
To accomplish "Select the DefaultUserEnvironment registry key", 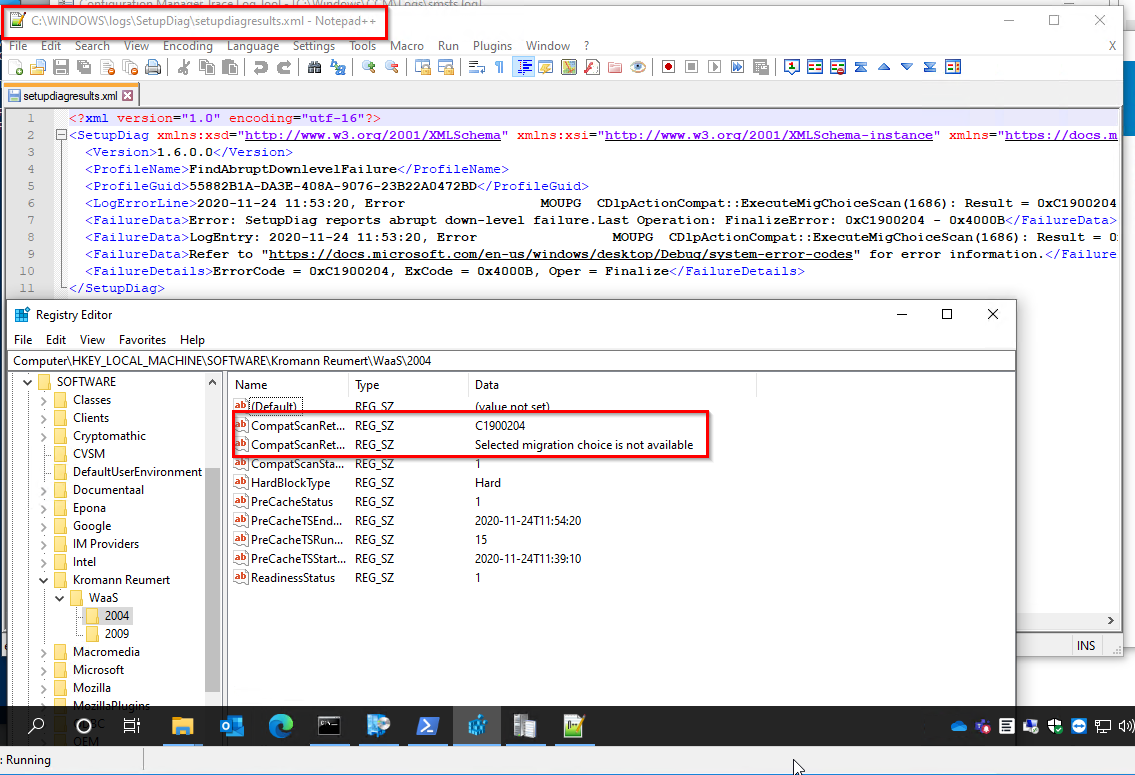I will (138, 472).
